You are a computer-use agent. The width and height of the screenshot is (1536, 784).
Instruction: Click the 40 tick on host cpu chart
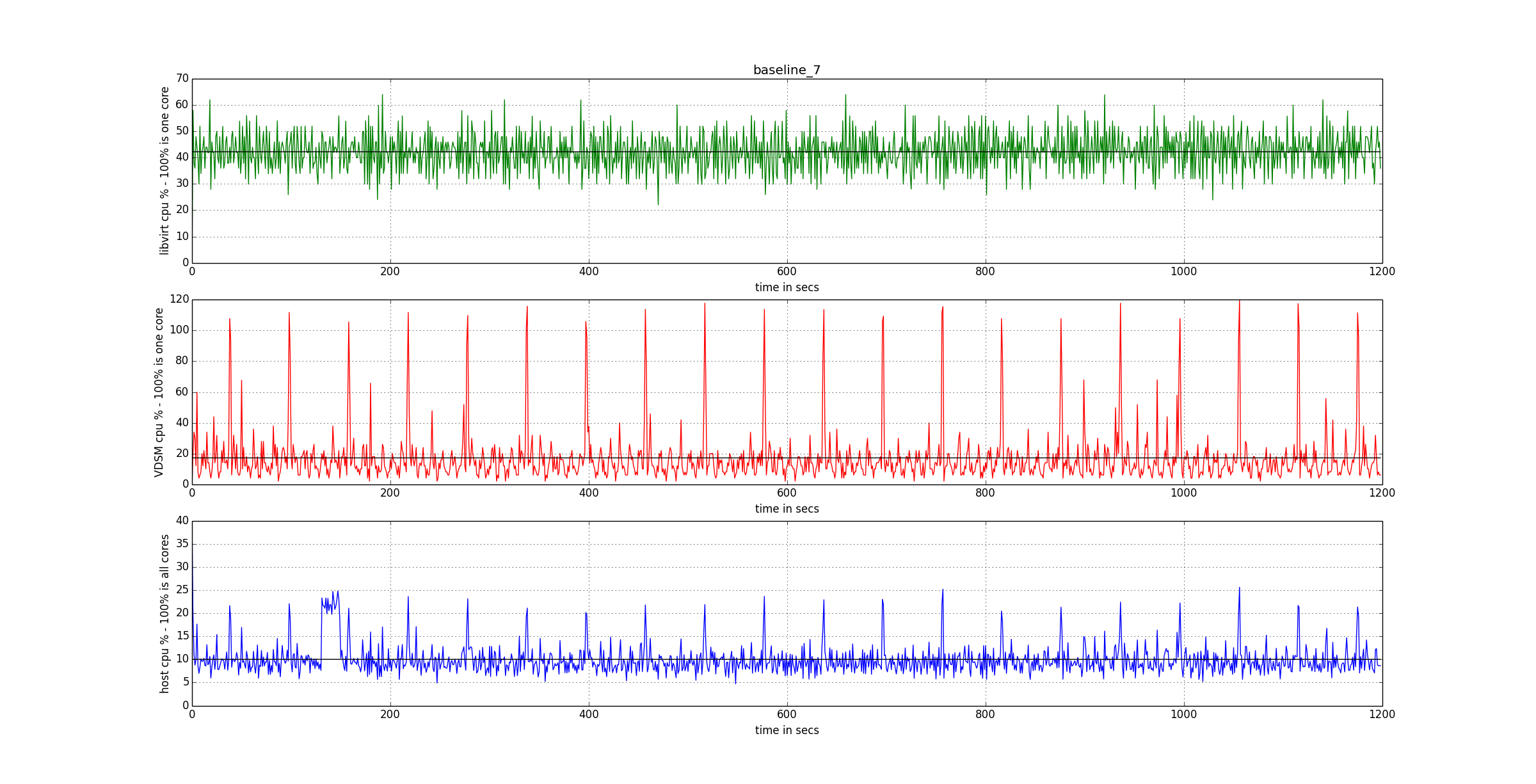(x=182, y=520)
